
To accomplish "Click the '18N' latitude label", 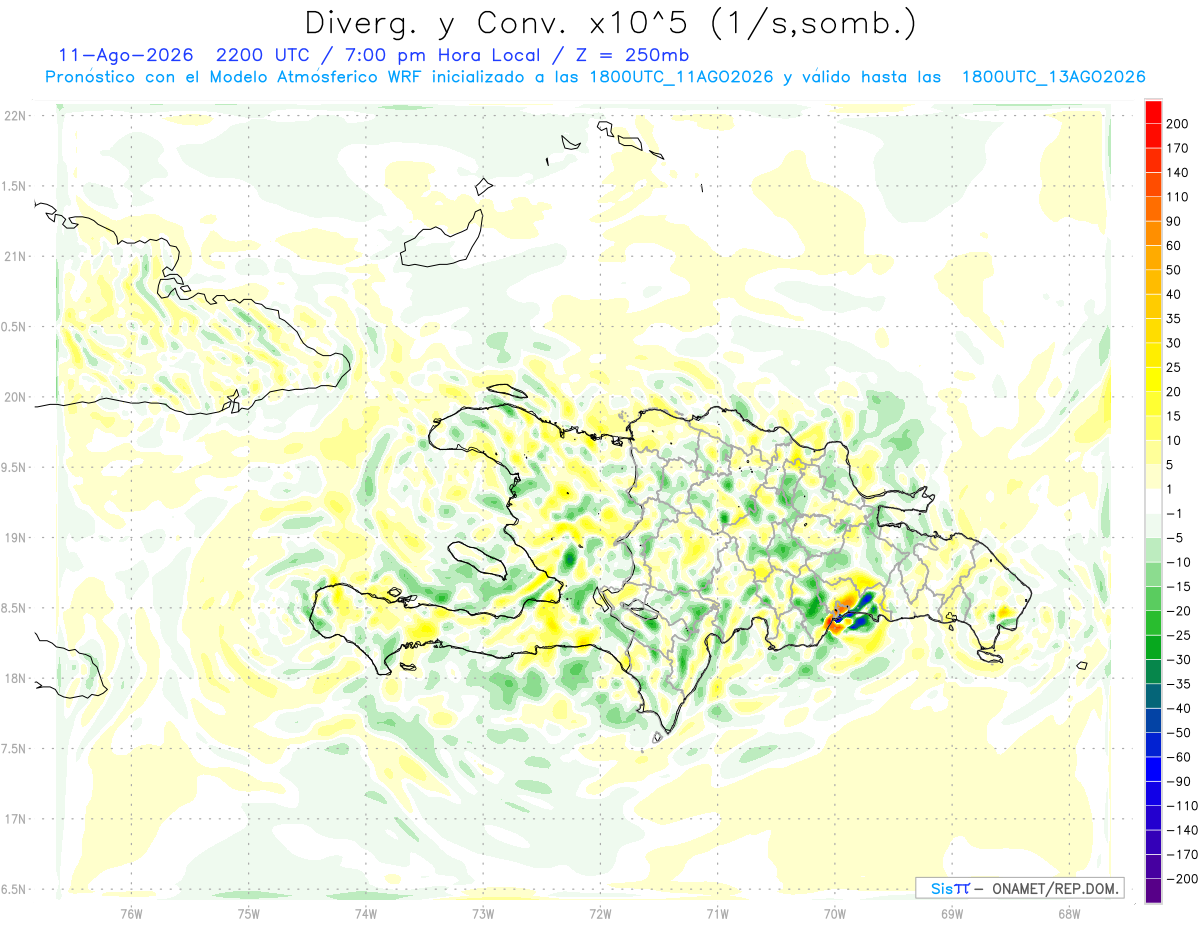I will pos(15,678).
